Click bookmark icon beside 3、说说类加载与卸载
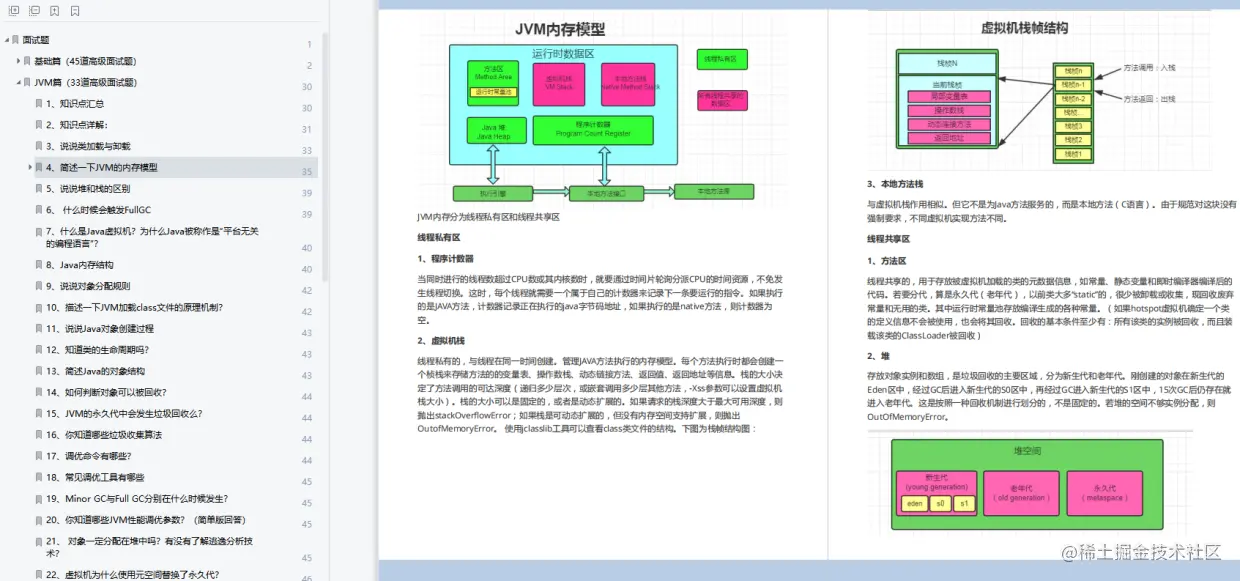The image size is (1240, 581). pyautogui.click(x=40, y=146)
